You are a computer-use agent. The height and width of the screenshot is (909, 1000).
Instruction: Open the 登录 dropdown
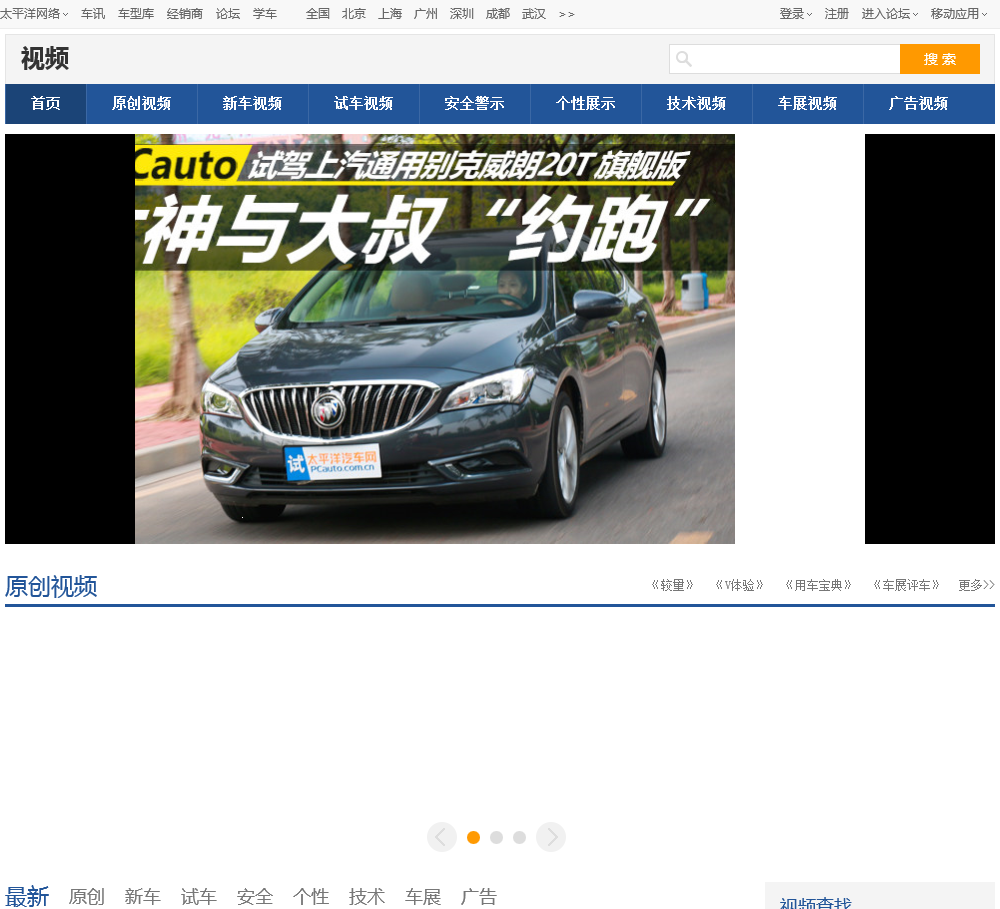tap(795, 13)
